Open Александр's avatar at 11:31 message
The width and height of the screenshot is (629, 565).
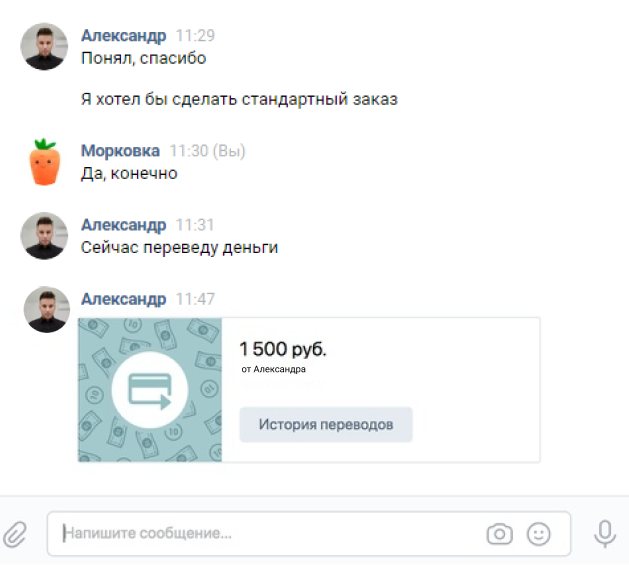[44, 236]
